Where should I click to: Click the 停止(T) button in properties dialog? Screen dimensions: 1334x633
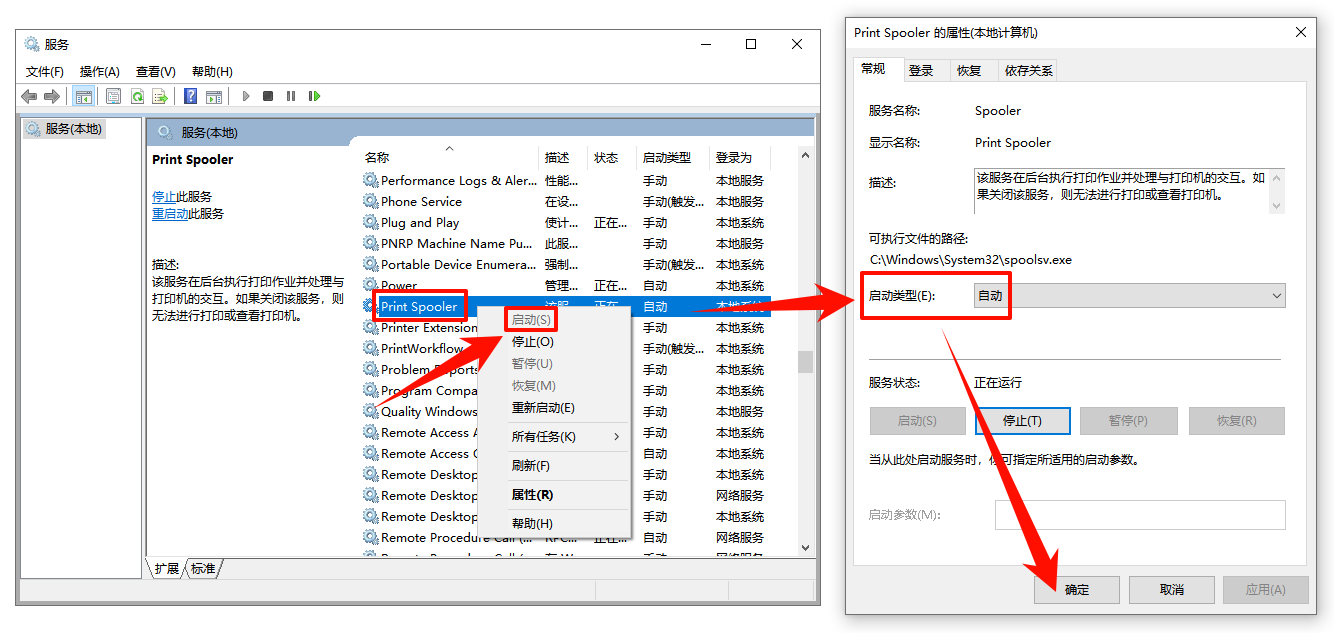pyautogui.click(x=1022, y=421)
